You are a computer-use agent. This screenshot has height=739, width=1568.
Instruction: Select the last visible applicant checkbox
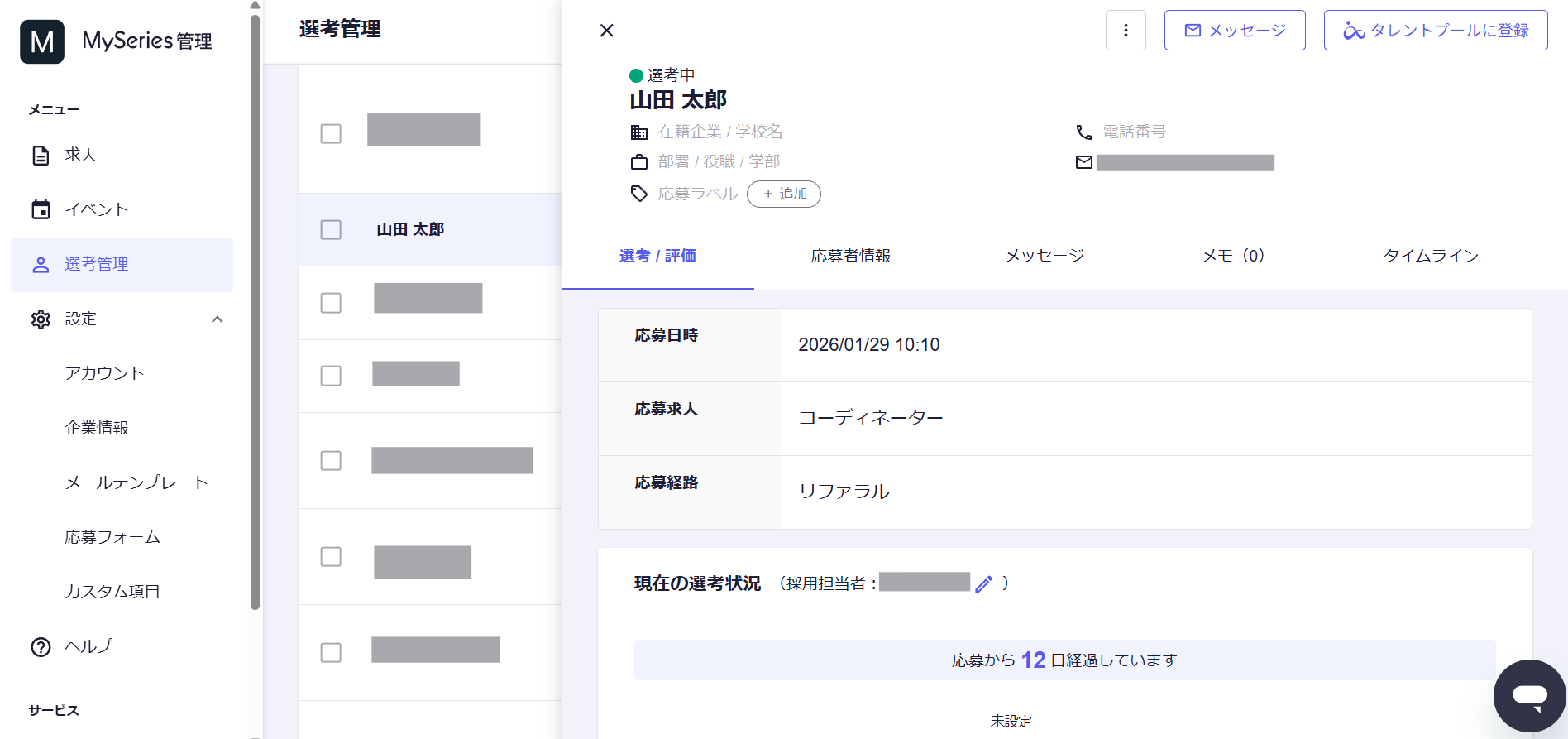pos(331,652)
